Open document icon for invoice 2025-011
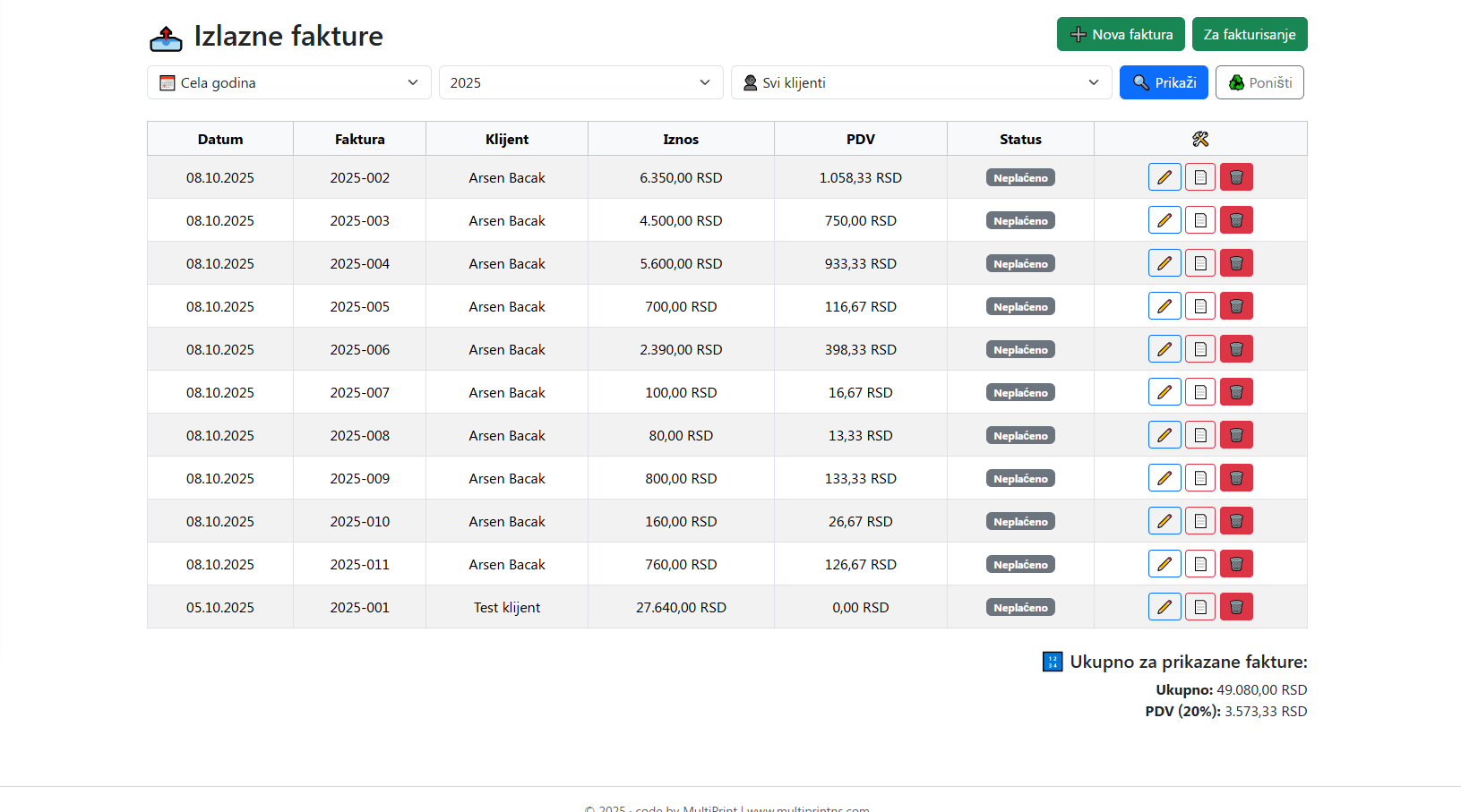This screenshot has height=812, width=1461. [1199, 564]
